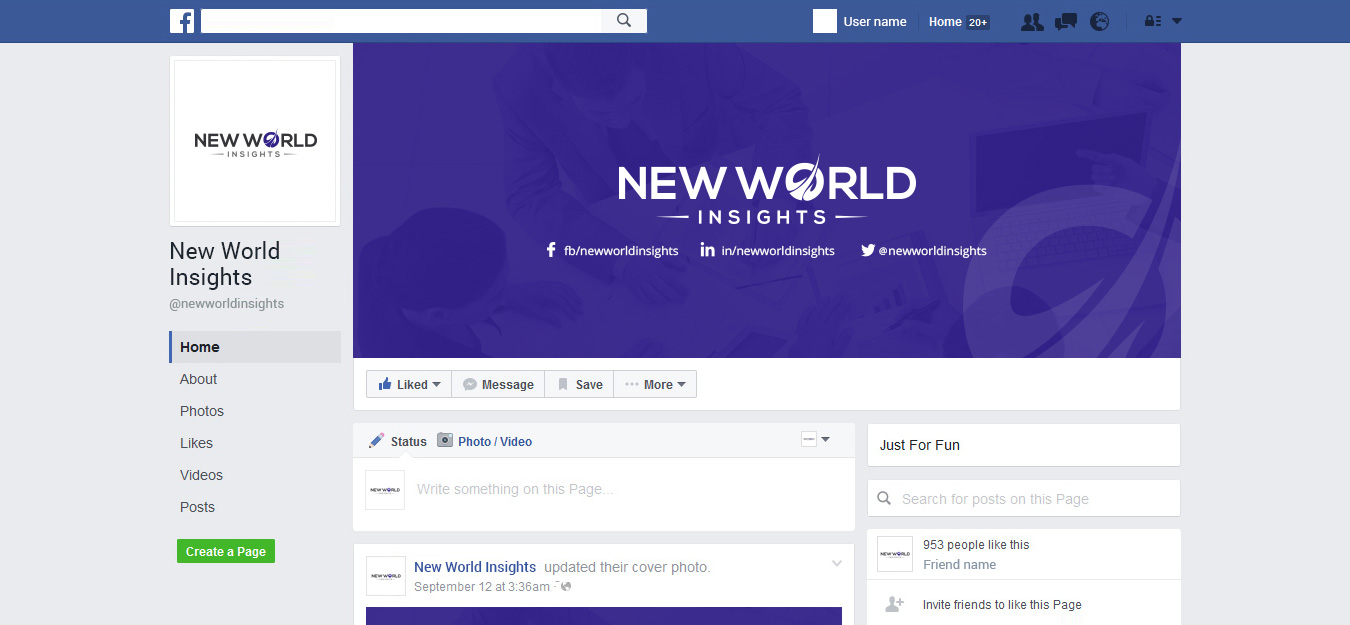This screenshot has height=625, width=1350.
Task: Click the Create a Page button
Action: (x=225, y=551)
